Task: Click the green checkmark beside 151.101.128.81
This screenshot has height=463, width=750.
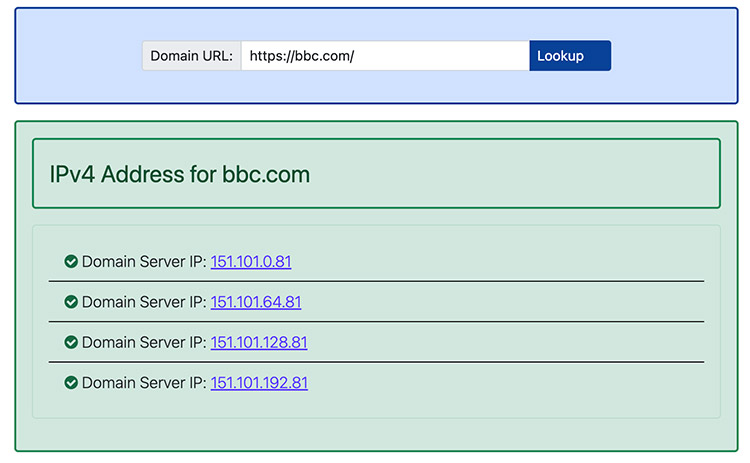Action: (71, 342)
